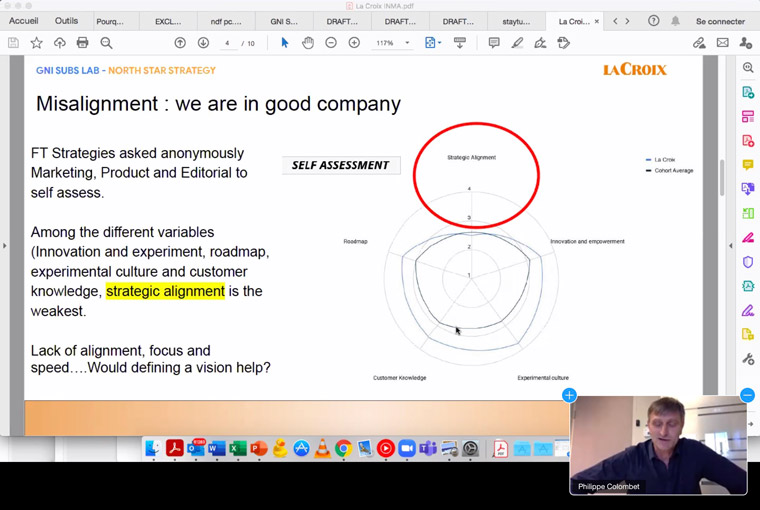Screen dimensions: 760x510
Task: Share a link using the link icon
Action: click(699, 43)
